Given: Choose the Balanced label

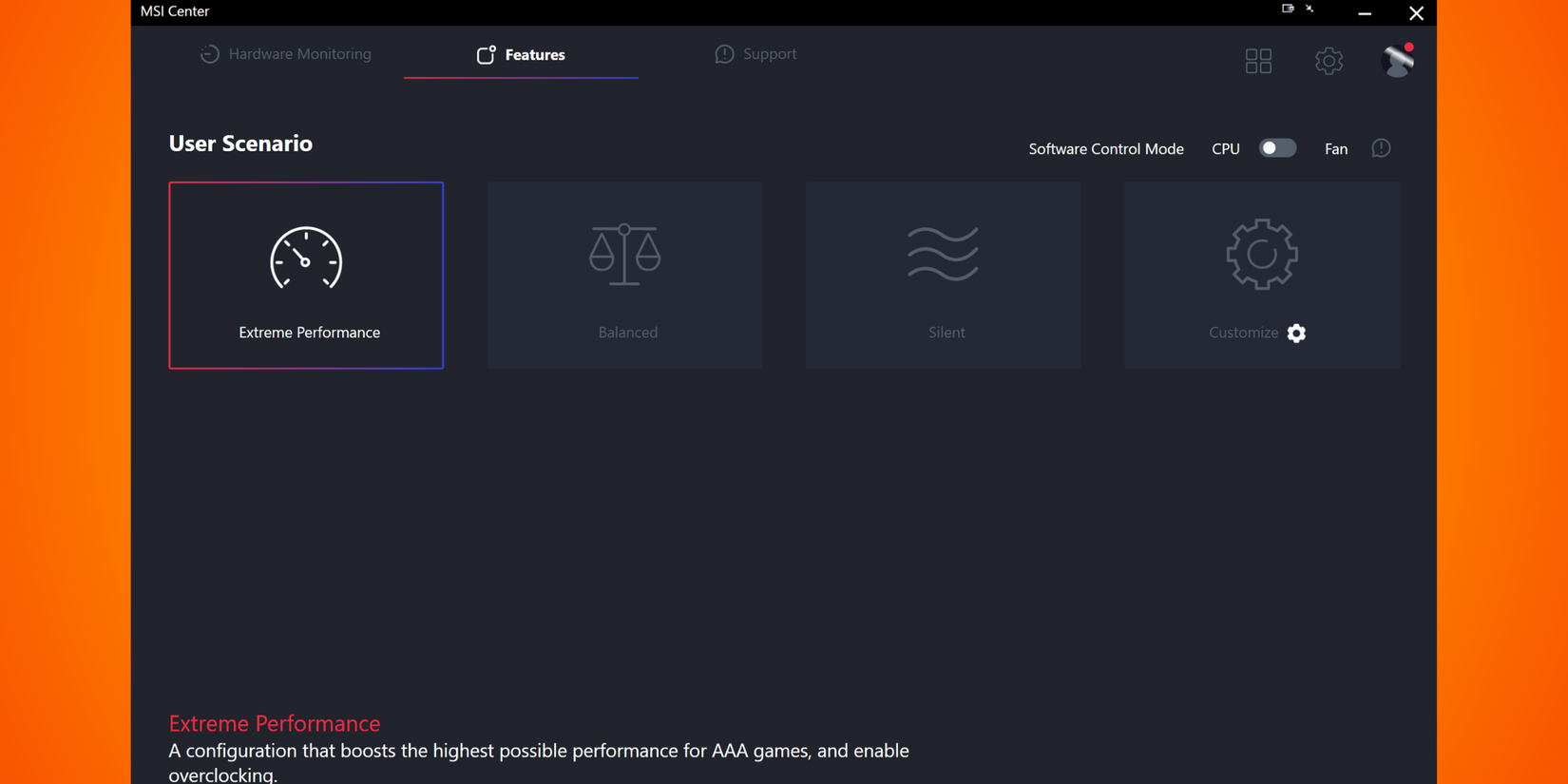Looking at the screenshot, I should [x=627, y=333].
